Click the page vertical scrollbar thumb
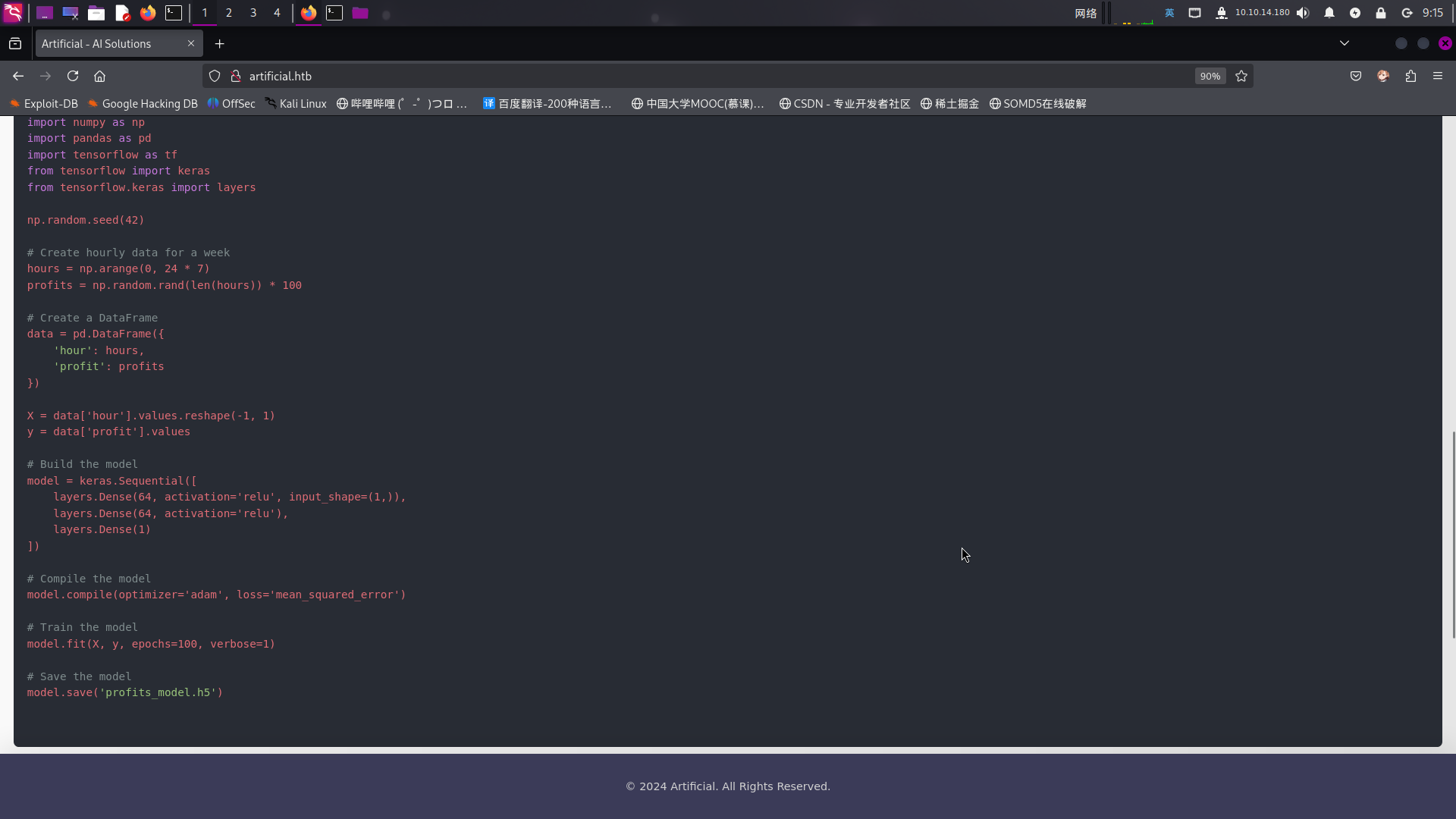Image resolution: width=1456 pixels, height=819 pixels. click(1453, 535)
